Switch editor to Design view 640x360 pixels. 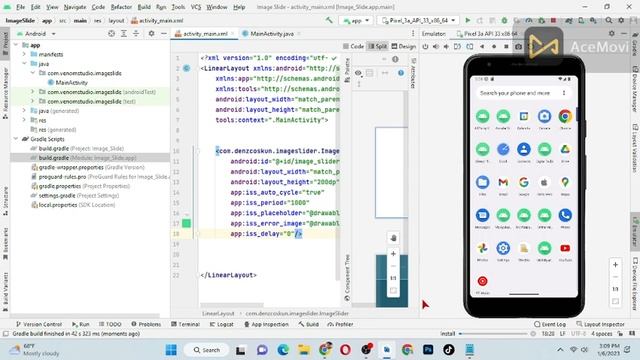pos(403,47)
